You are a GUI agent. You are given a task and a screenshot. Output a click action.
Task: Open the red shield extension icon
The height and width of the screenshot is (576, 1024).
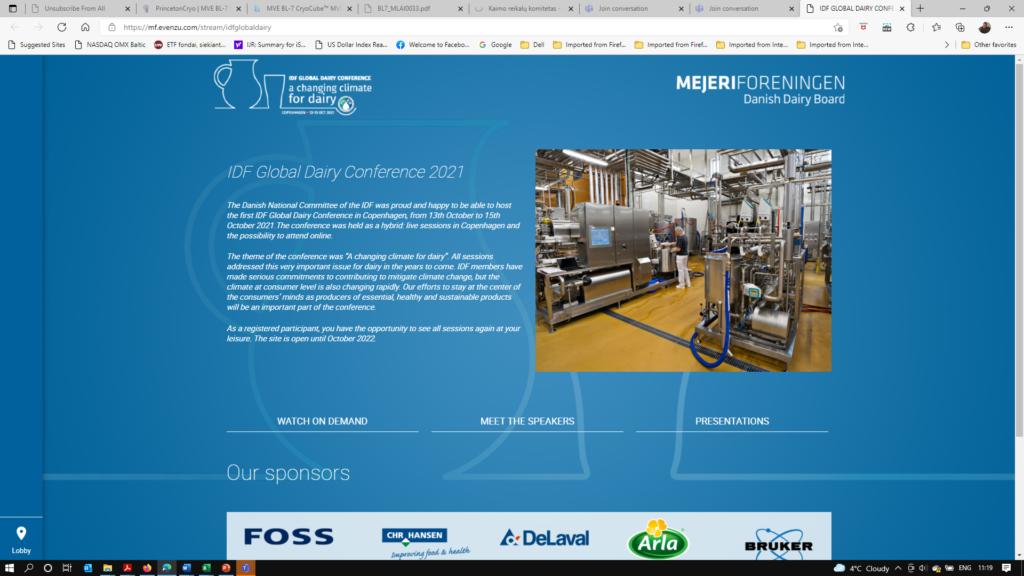click(863, 27)
